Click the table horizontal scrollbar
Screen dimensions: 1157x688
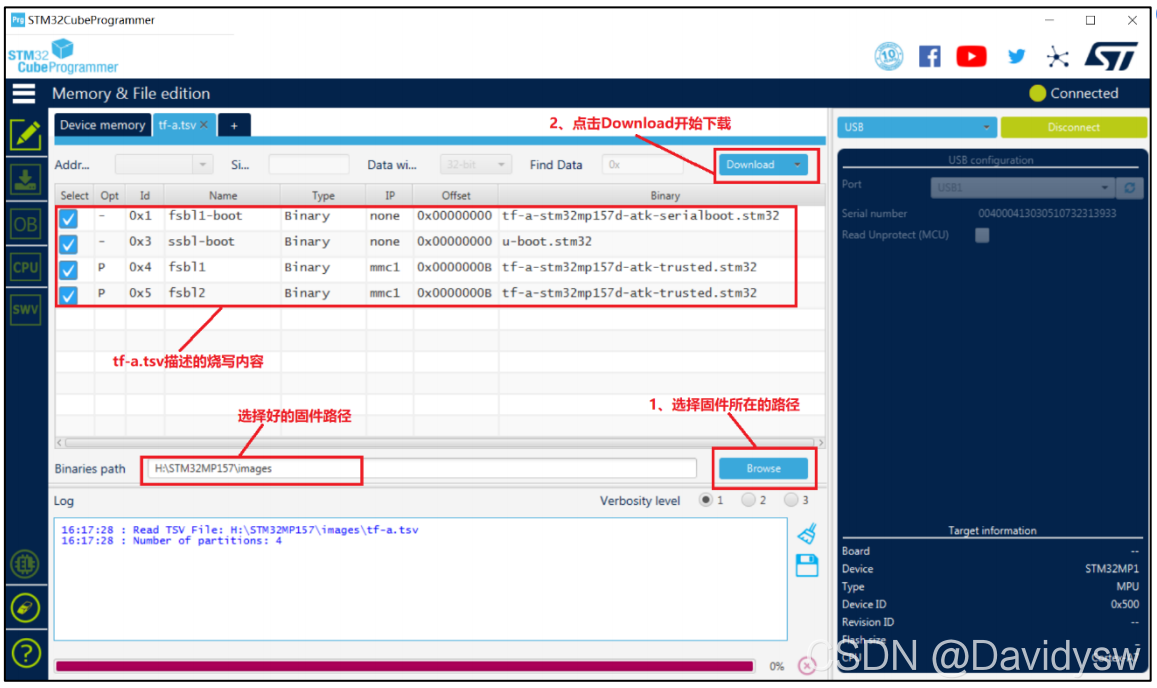440,442
